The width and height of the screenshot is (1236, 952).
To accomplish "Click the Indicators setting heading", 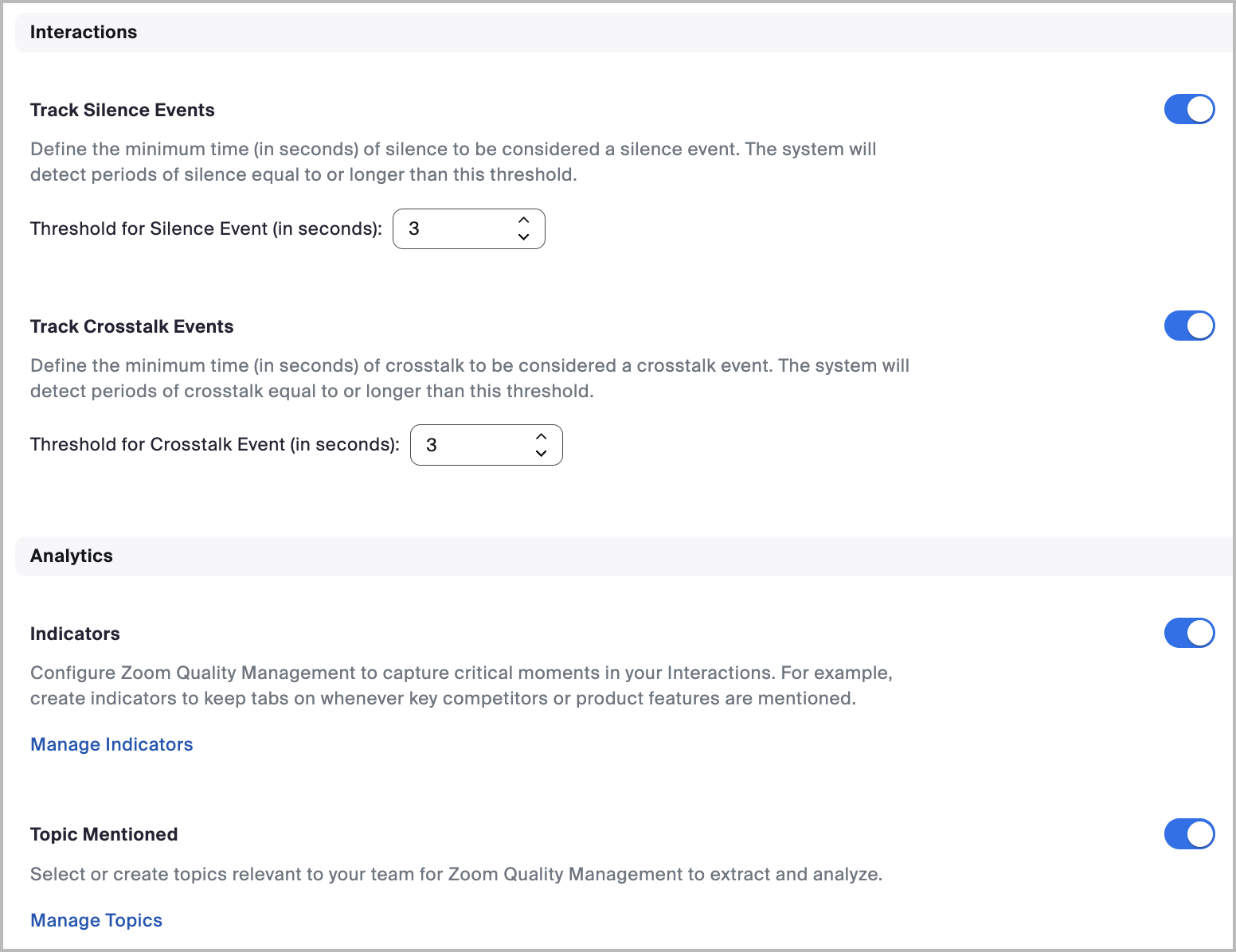I will 75,634.
